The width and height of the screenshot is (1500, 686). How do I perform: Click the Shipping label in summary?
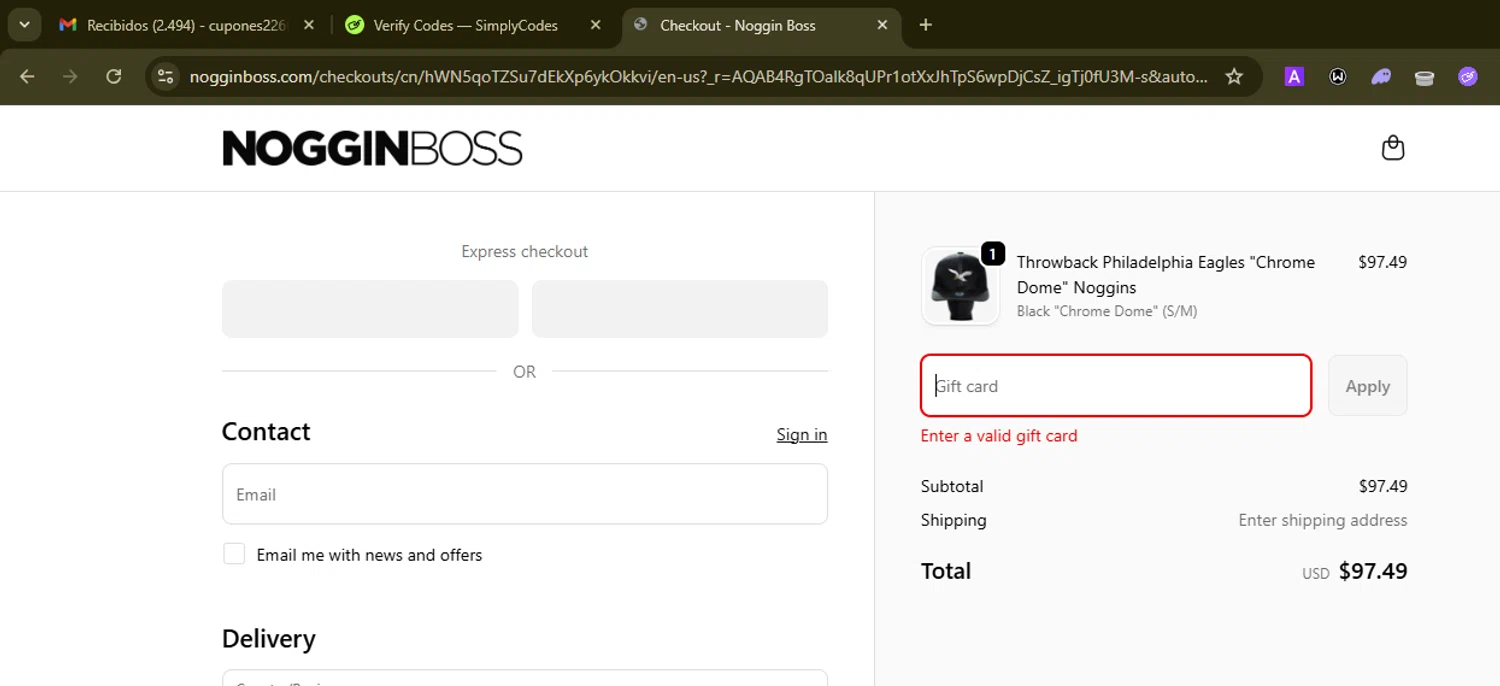click(x=954, y=520)
